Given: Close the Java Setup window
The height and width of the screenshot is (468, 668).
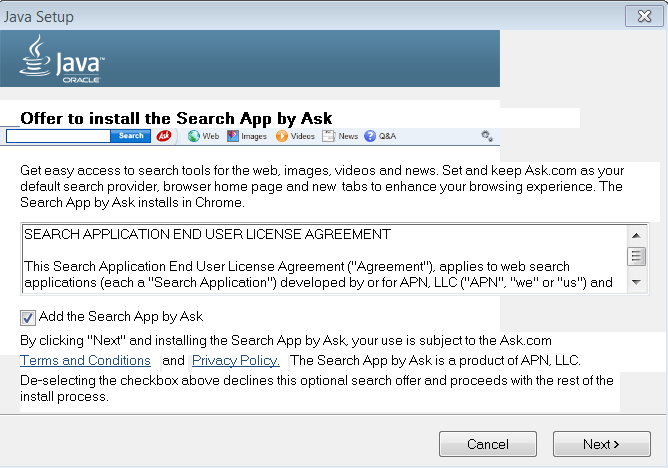Looking at the screenshot, I should click(x=638, y=16).
